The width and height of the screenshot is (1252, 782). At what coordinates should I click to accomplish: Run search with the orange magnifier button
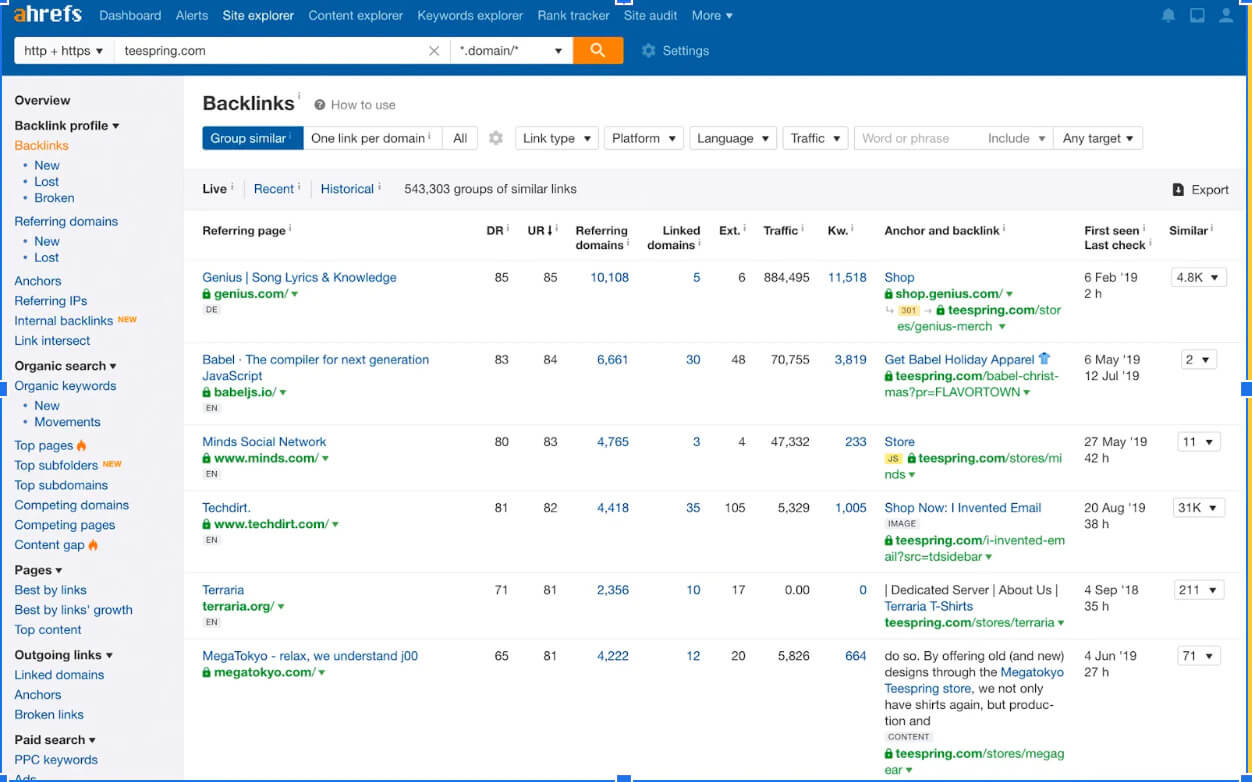598,50
